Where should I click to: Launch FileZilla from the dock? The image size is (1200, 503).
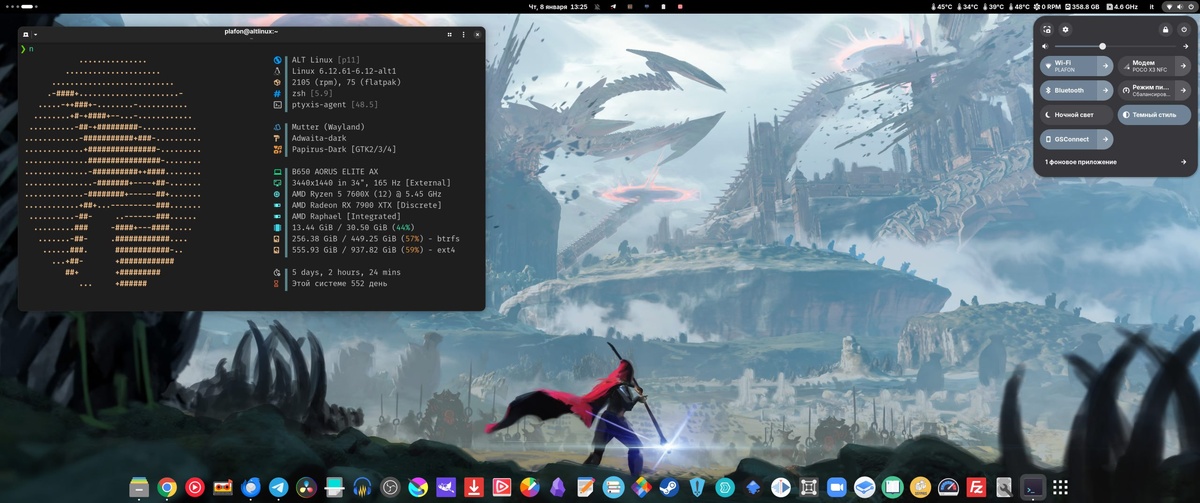976,487
